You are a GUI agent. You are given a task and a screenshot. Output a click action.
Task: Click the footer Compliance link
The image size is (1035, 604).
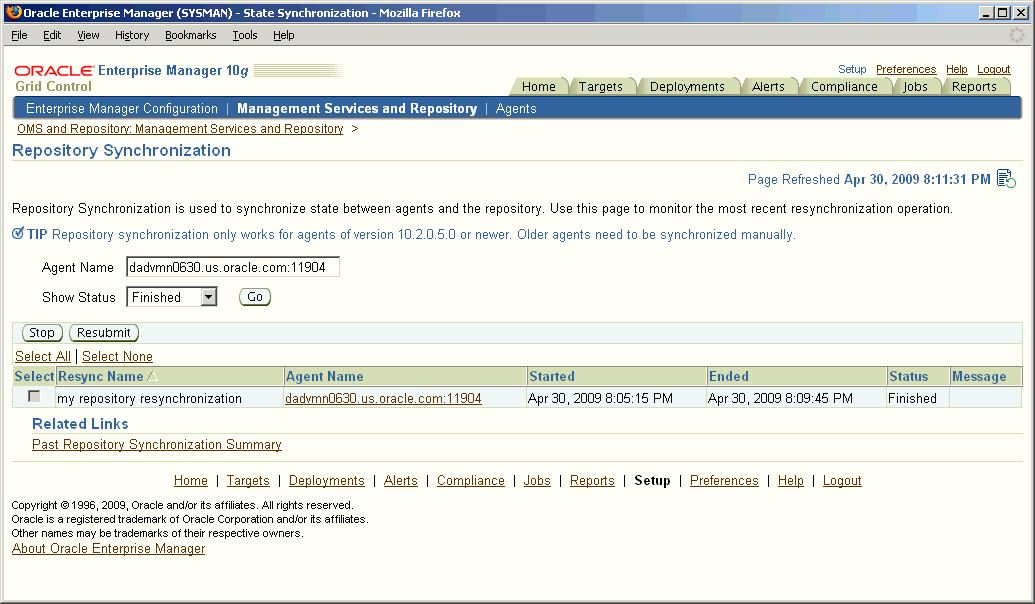click(471, 481)
